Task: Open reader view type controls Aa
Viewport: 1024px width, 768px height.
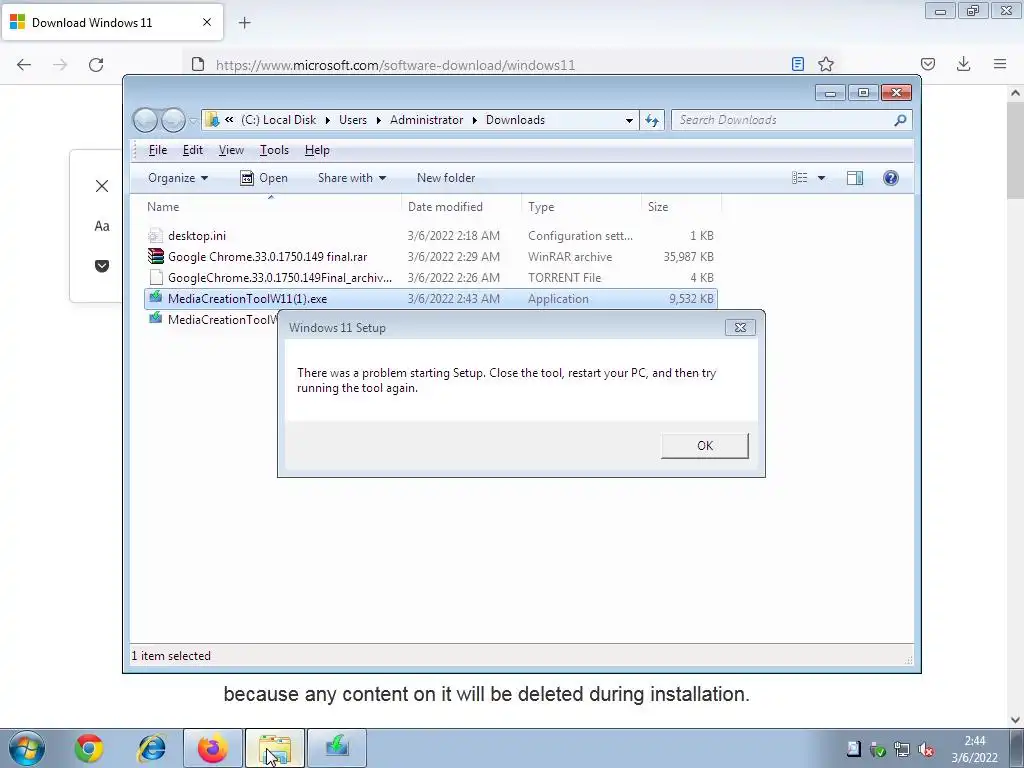Action: pyautogui.click(x=102, y=226)
